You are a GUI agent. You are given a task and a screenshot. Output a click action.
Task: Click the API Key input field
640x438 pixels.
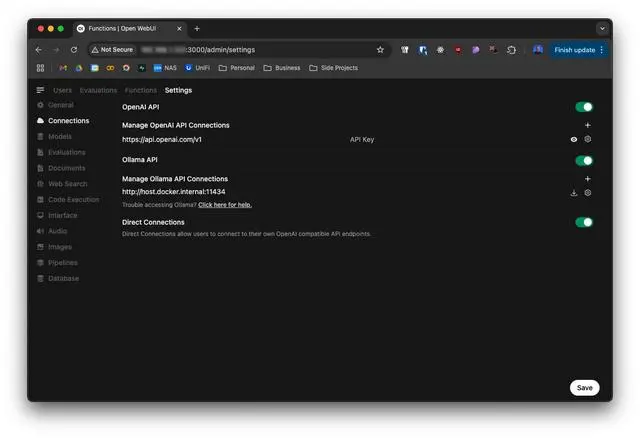pos(457,140)
